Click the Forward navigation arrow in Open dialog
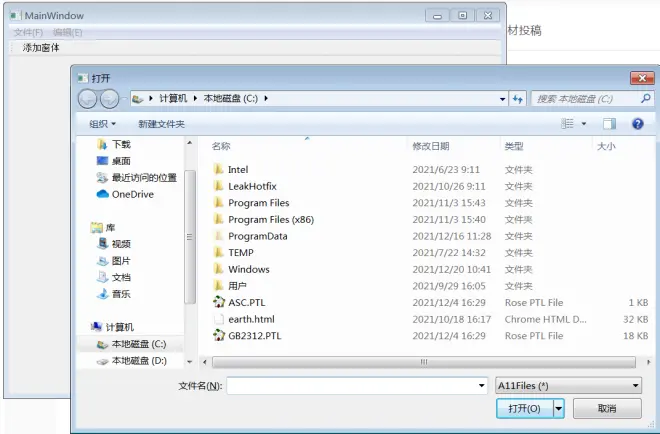The width and height of the screenshot is (660, 434). coord(110,99)
